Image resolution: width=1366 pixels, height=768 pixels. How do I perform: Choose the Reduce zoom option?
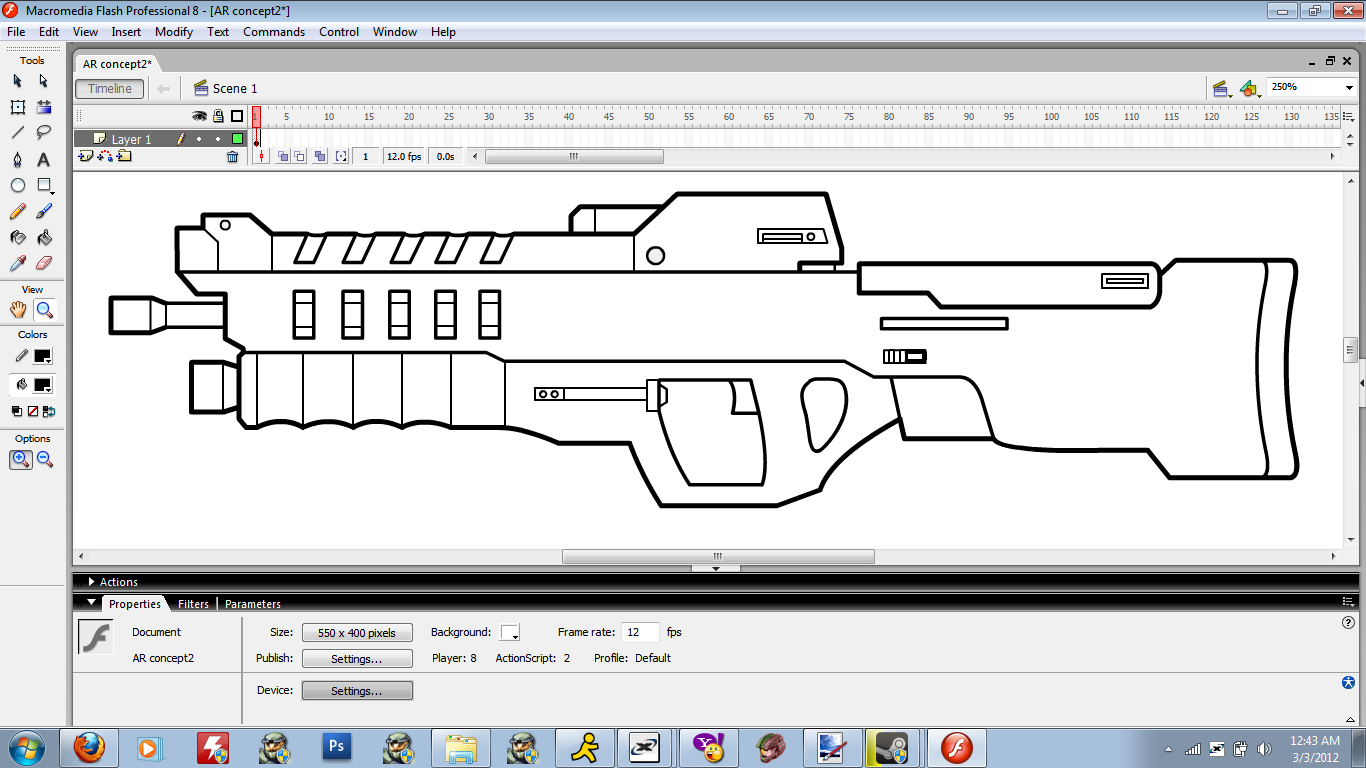click(x=45, y=460)
